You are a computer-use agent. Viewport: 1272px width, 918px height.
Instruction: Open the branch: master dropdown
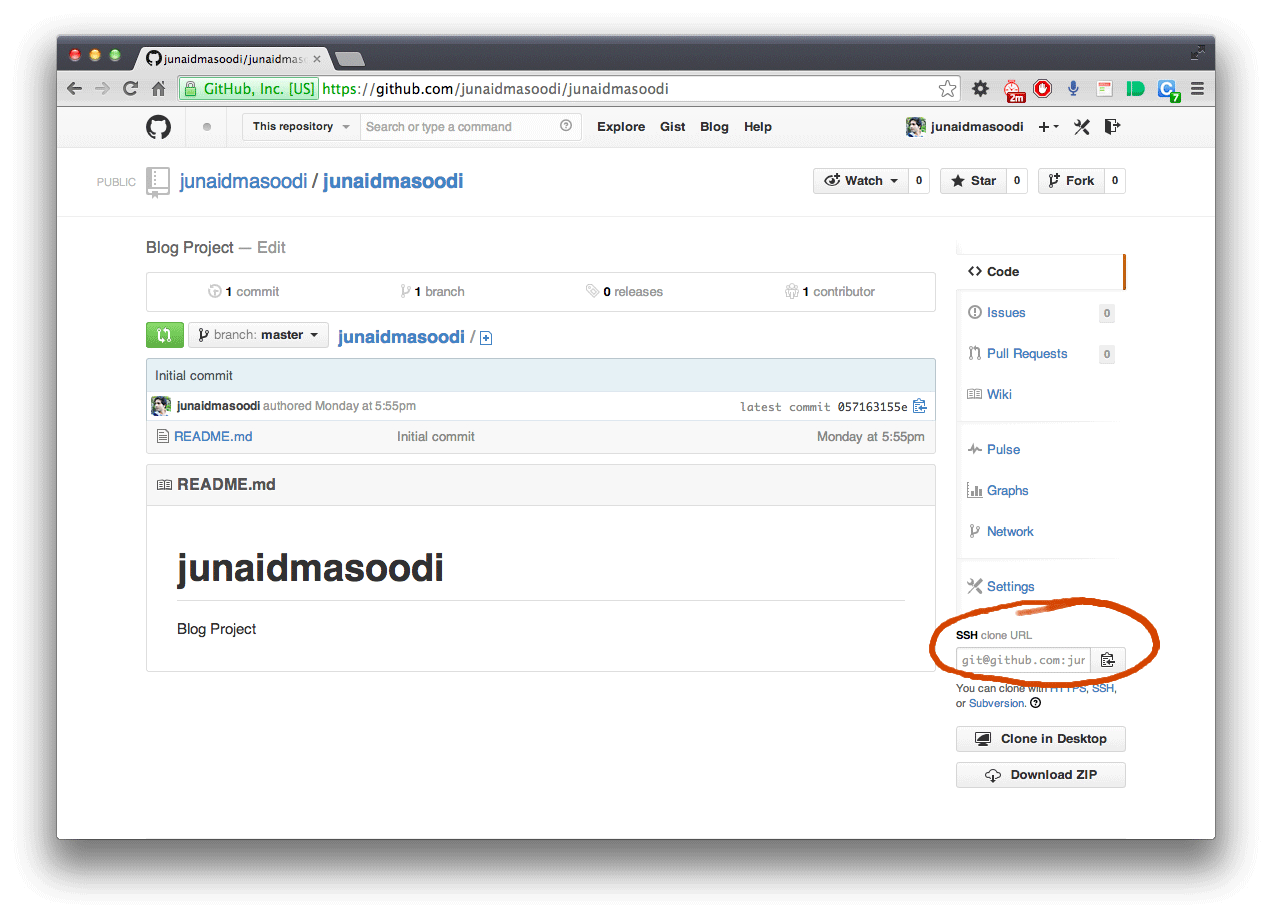pyautogui.click(x=258, y=335)
